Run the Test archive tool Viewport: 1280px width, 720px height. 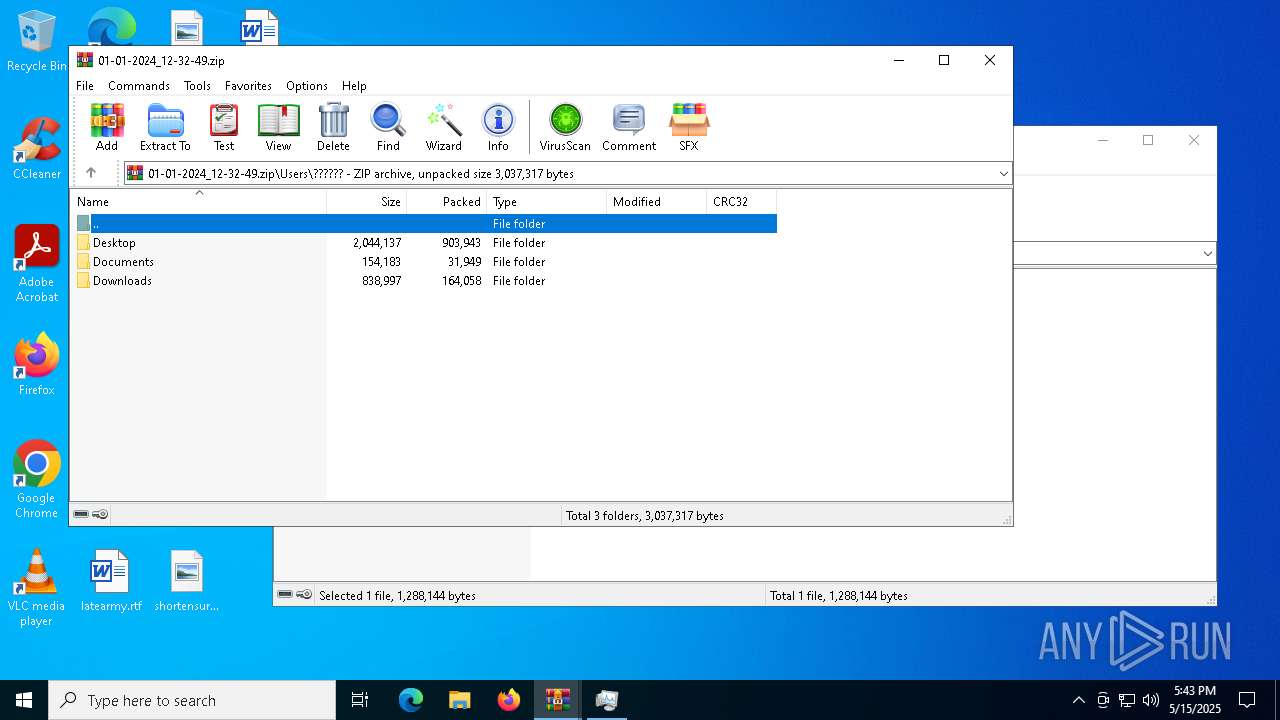coord(224,127)
